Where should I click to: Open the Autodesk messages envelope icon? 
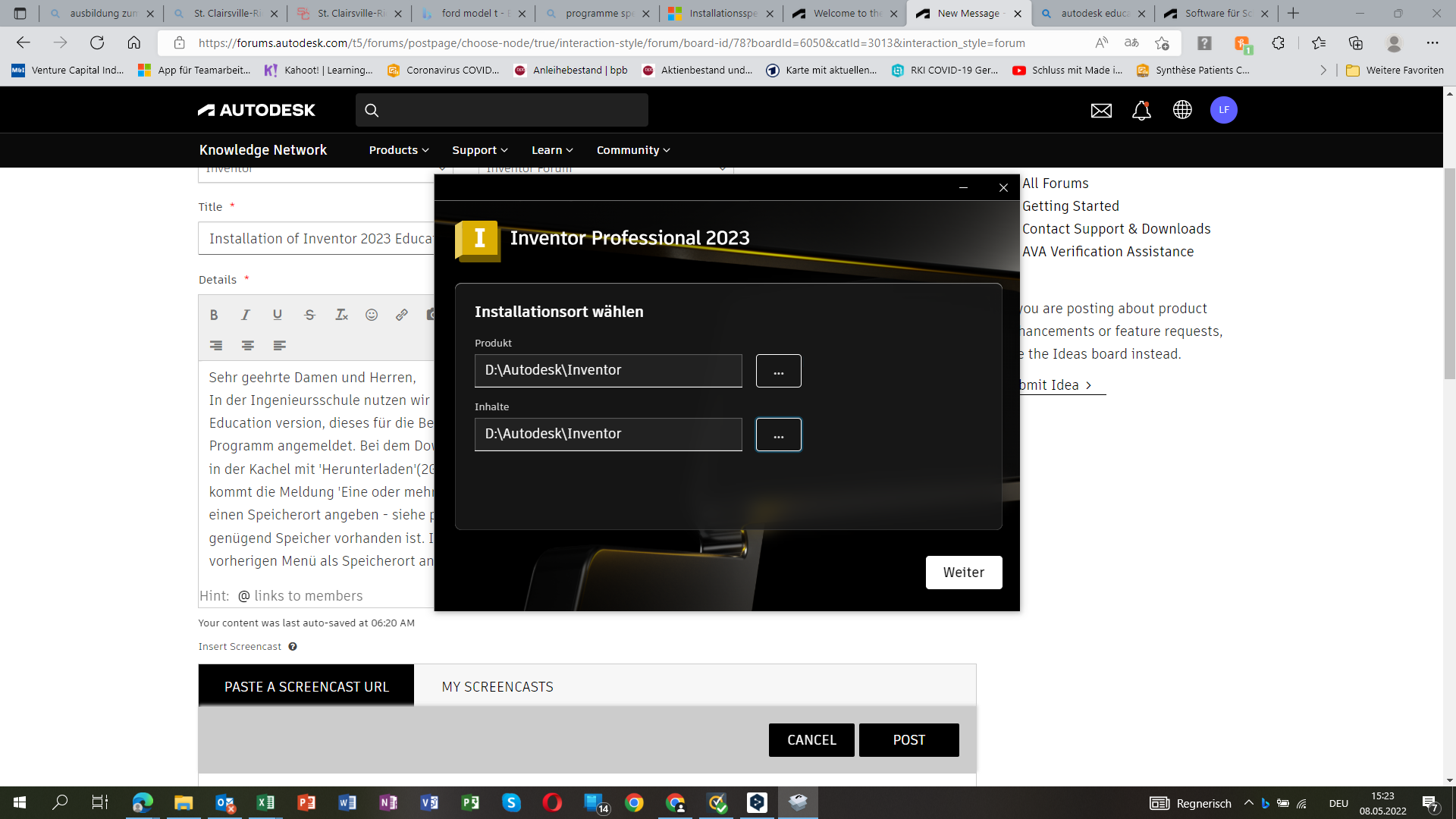click(1101, 111)
